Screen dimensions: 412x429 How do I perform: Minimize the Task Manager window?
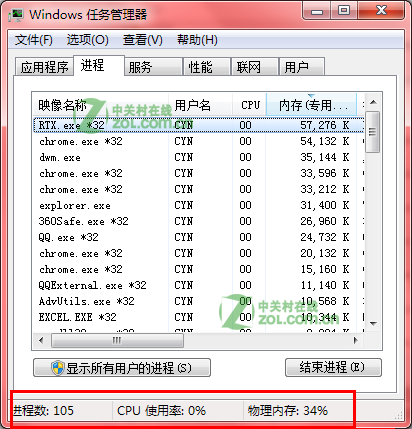317,11
